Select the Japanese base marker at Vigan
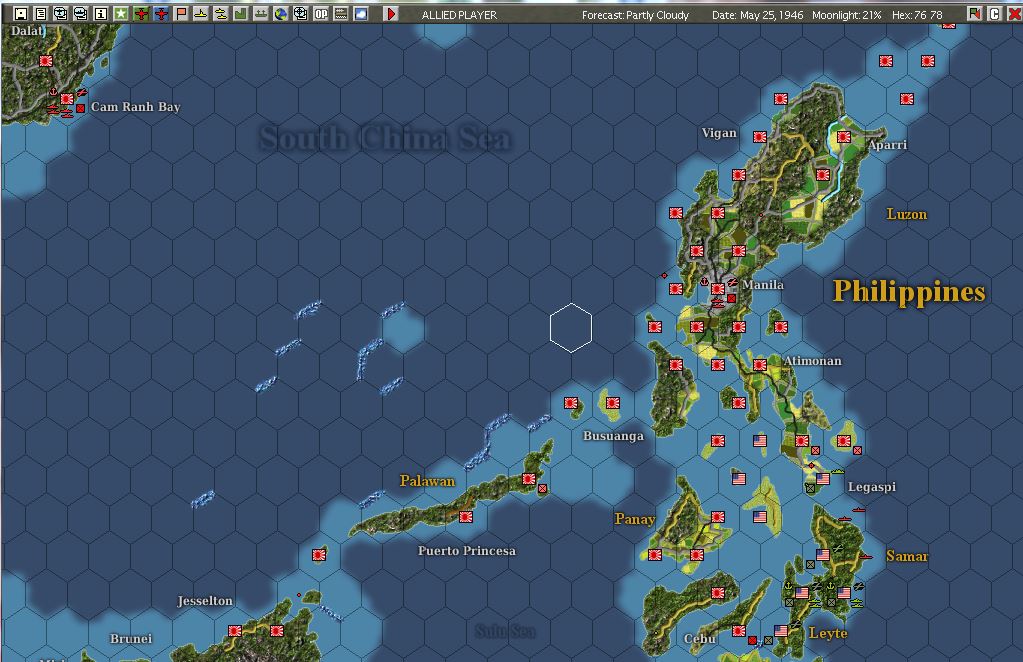 pyautogui.click(x=760, y=137)
